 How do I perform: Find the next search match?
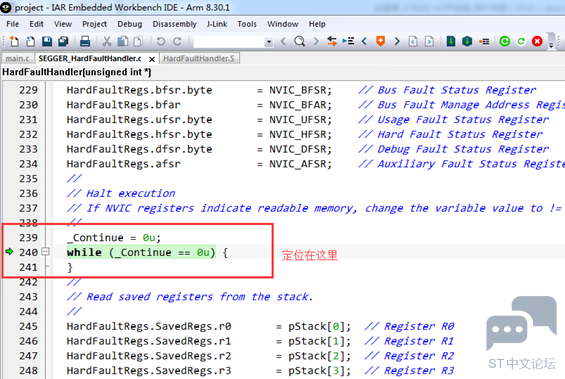coord(316,41)
